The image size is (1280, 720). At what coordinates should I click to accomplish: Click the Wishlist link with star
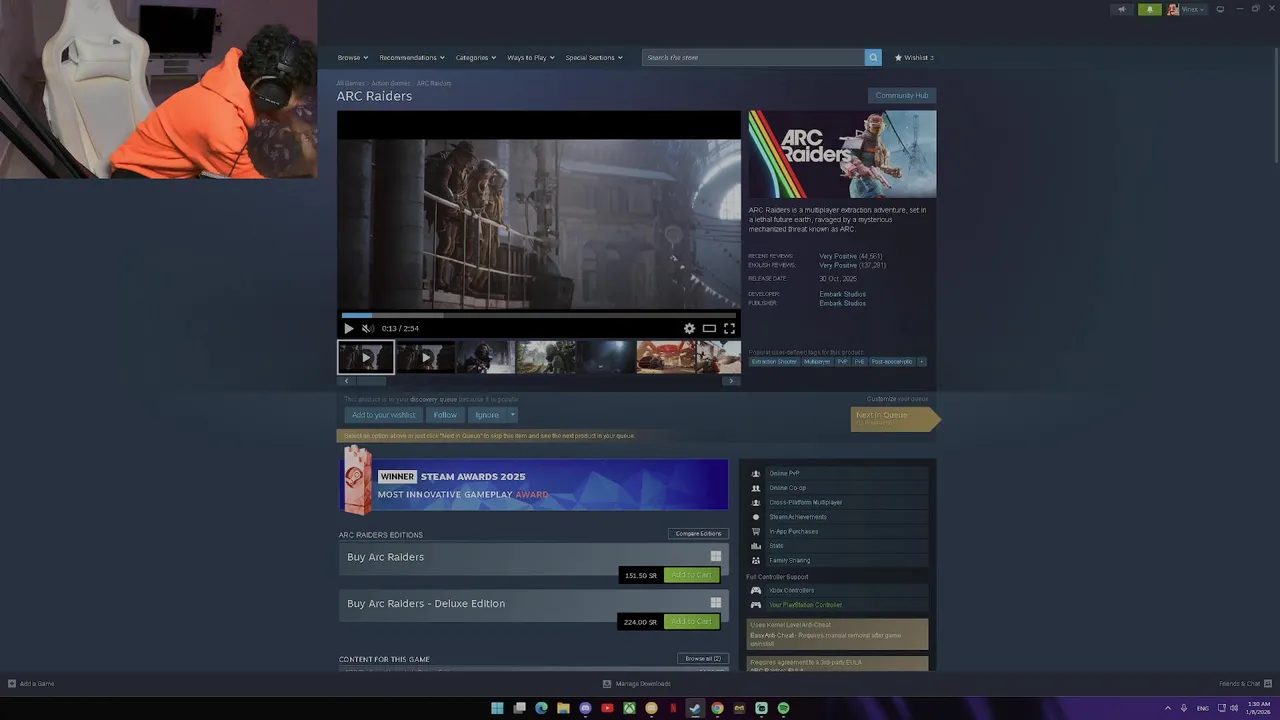(914, 57)
